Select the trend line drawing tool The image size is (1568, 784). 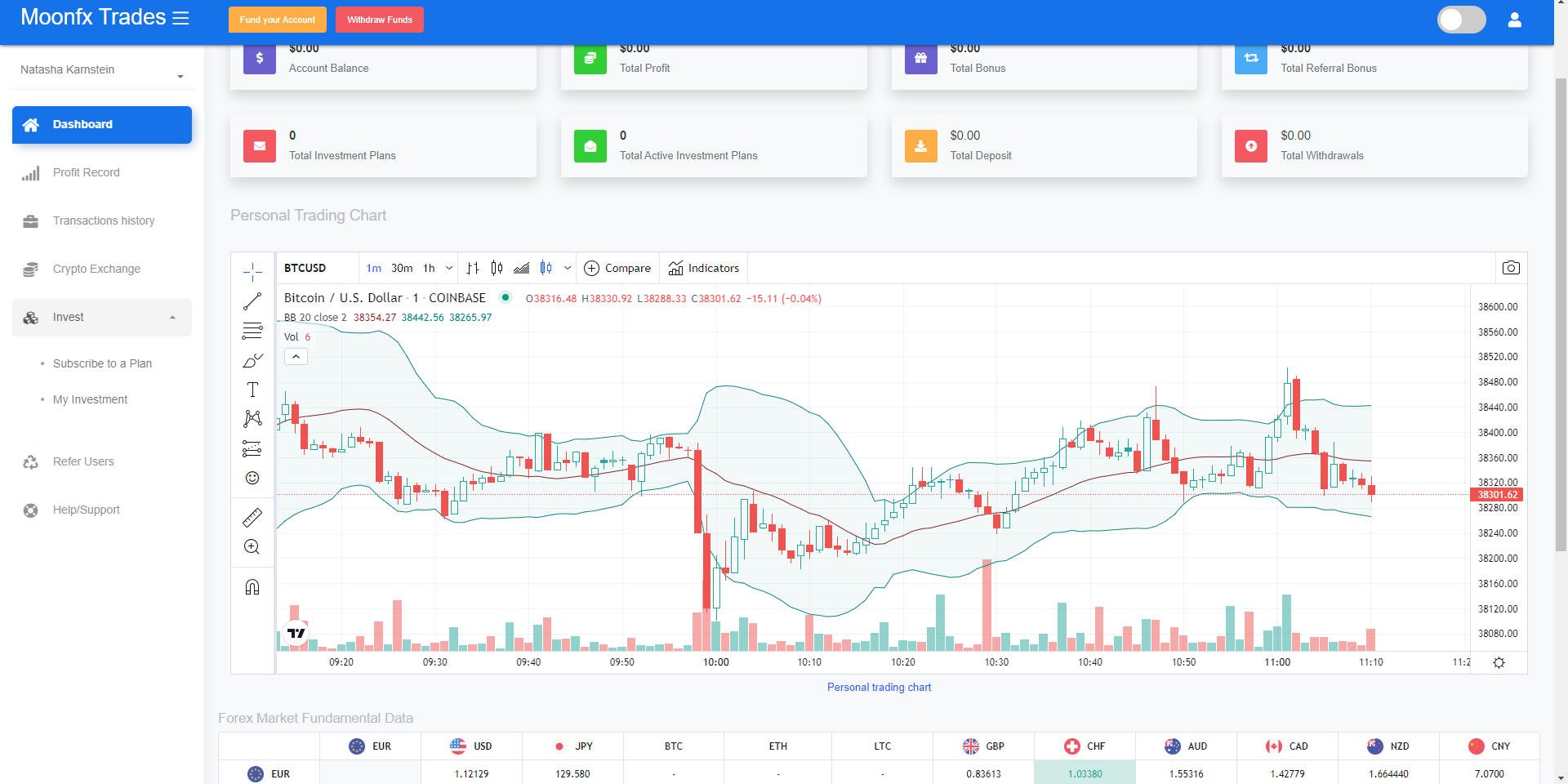(252, 301)
